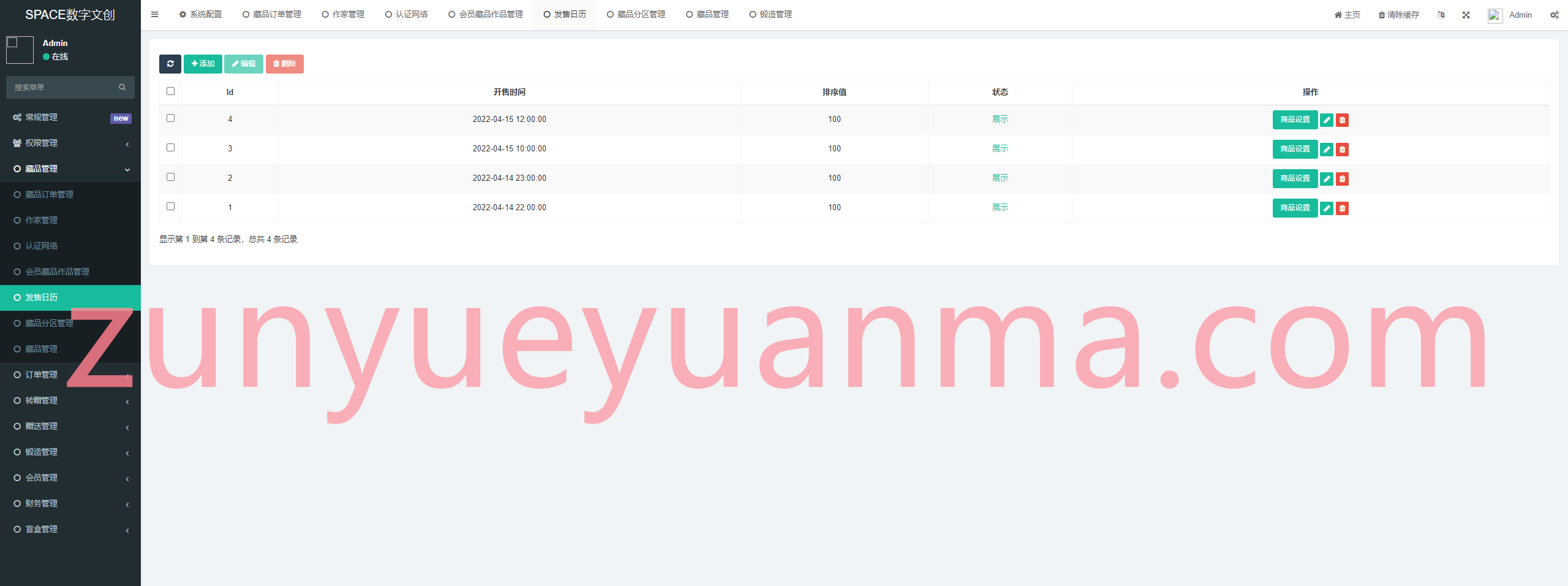This screenshot has height=586, width=1568.
Task: Edit record with Id 2 pencil icon
Action: [x=1327, y=179]
